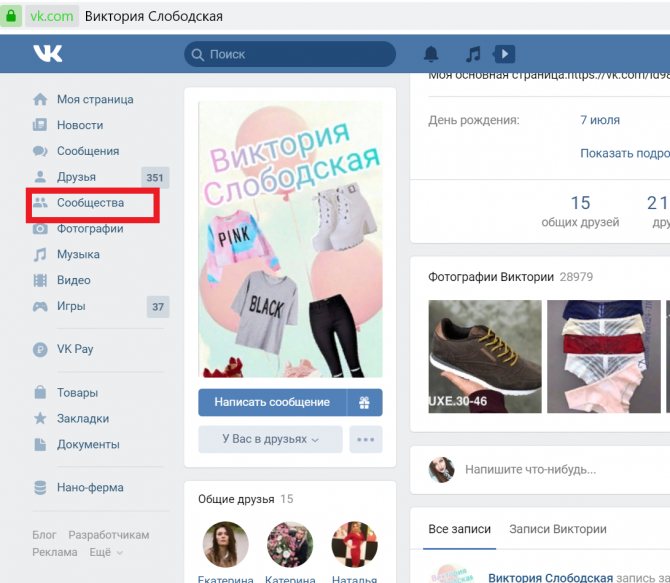
Task: Open Музыка in the sidebar
Action: (x=78, y=254)
